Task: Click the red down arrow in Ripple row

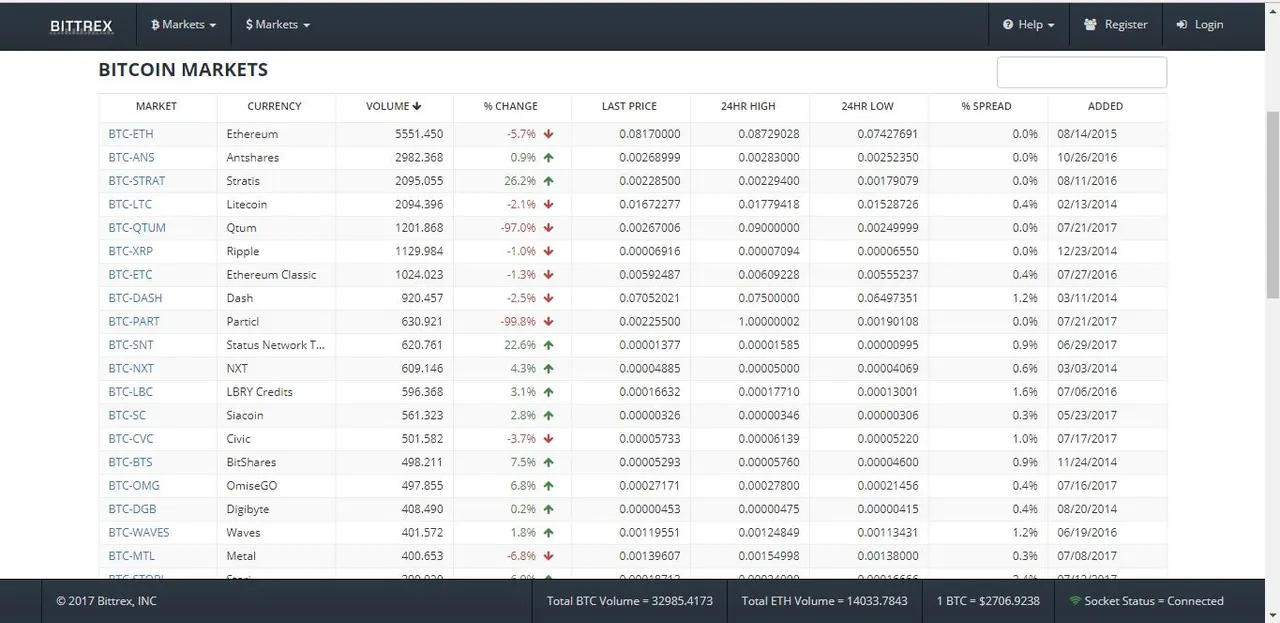Action: (549, 252)
